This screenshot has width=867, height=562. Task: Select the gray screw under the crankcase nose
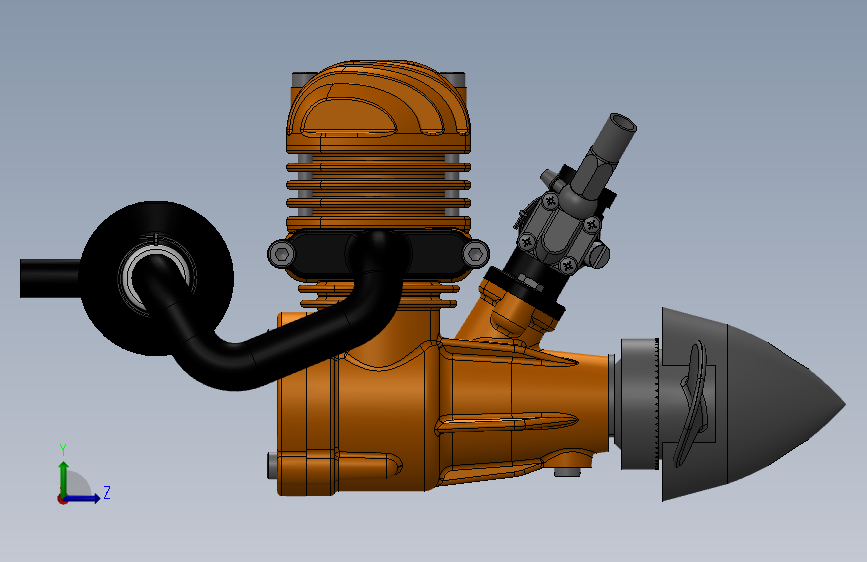[567, 472]
